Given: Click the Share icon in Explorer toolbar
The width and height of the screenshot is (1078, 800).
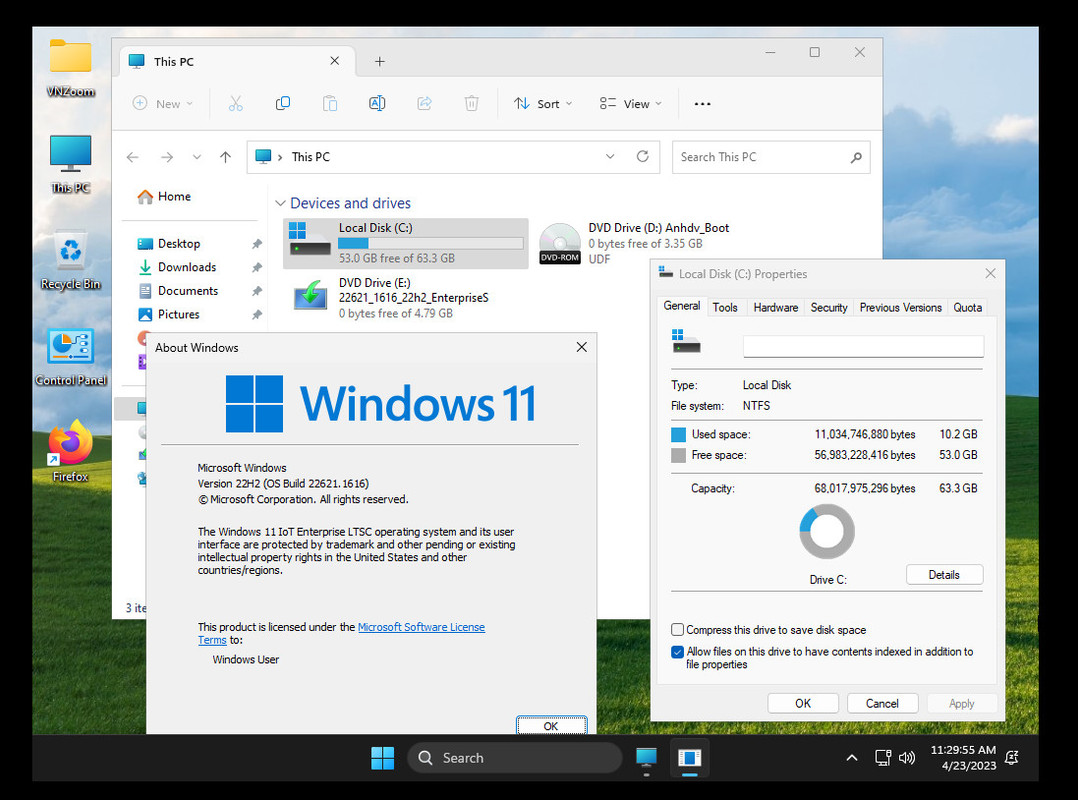Looking at the screenshot, I should [x=424, y=104].
